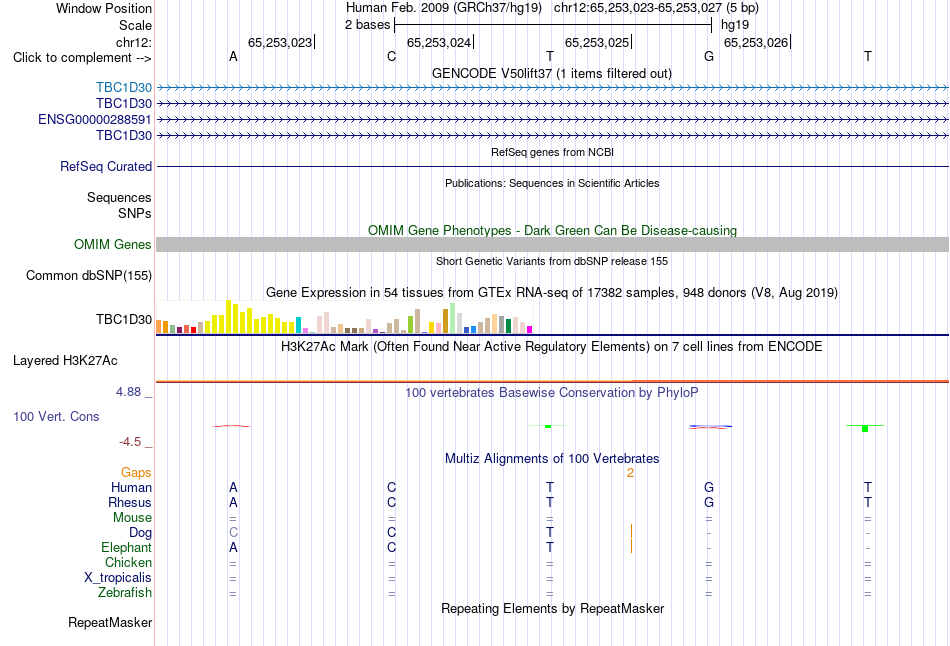950x646 pixels.
Task: Click the G base in the Rhesus row
Action: pos(709,502)
